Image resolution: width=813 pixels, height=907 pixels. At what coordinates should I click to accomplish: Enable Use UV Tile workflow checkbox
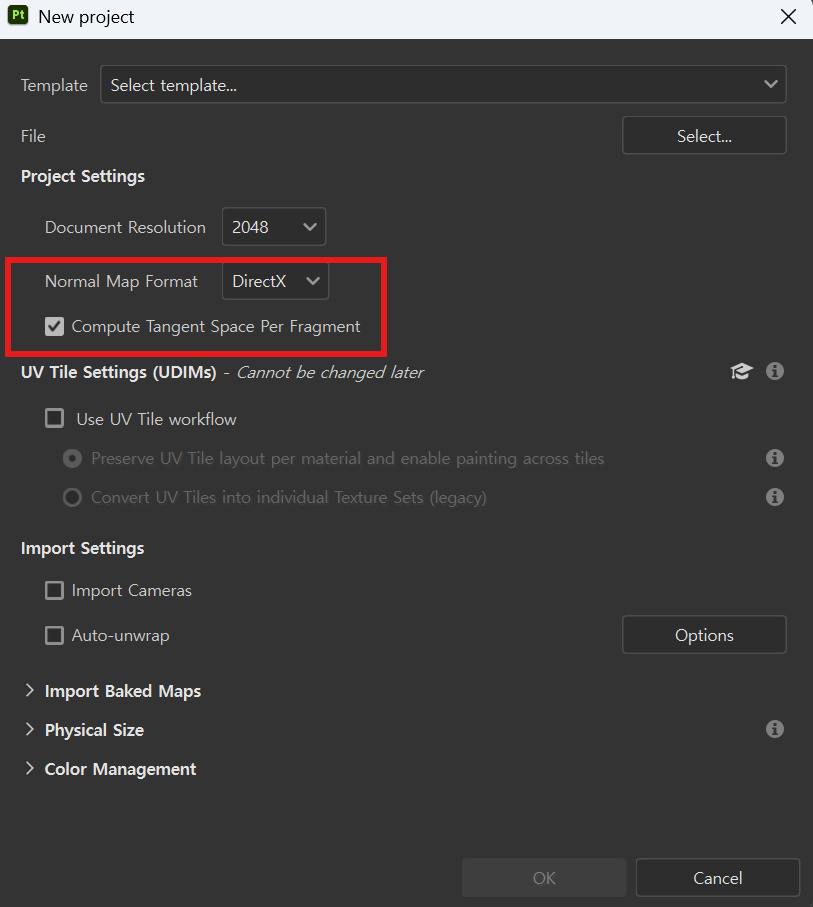click(55, 419)
